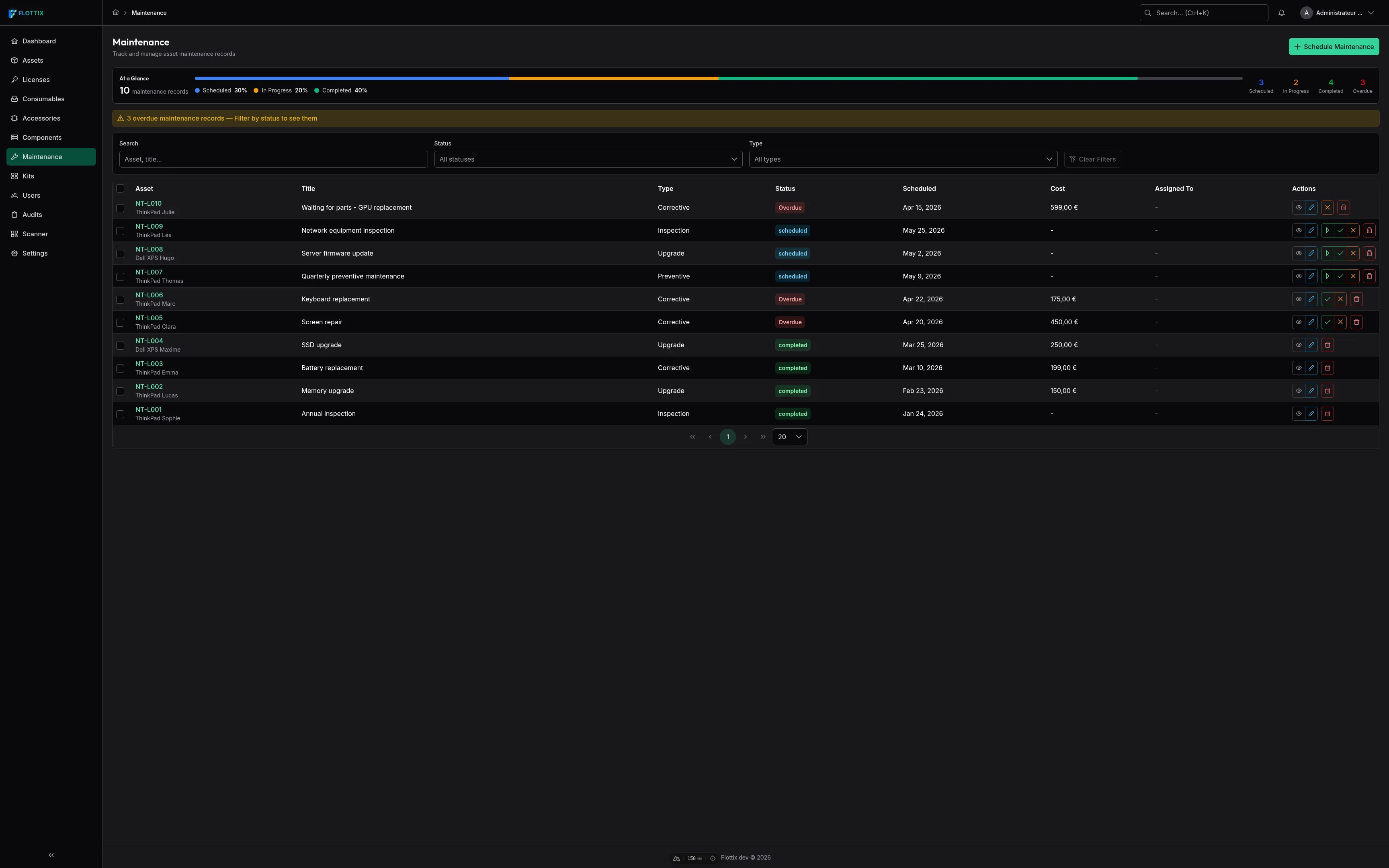
Task: Delete the Annual inspection record
Action: click(x=1328, y=414)
